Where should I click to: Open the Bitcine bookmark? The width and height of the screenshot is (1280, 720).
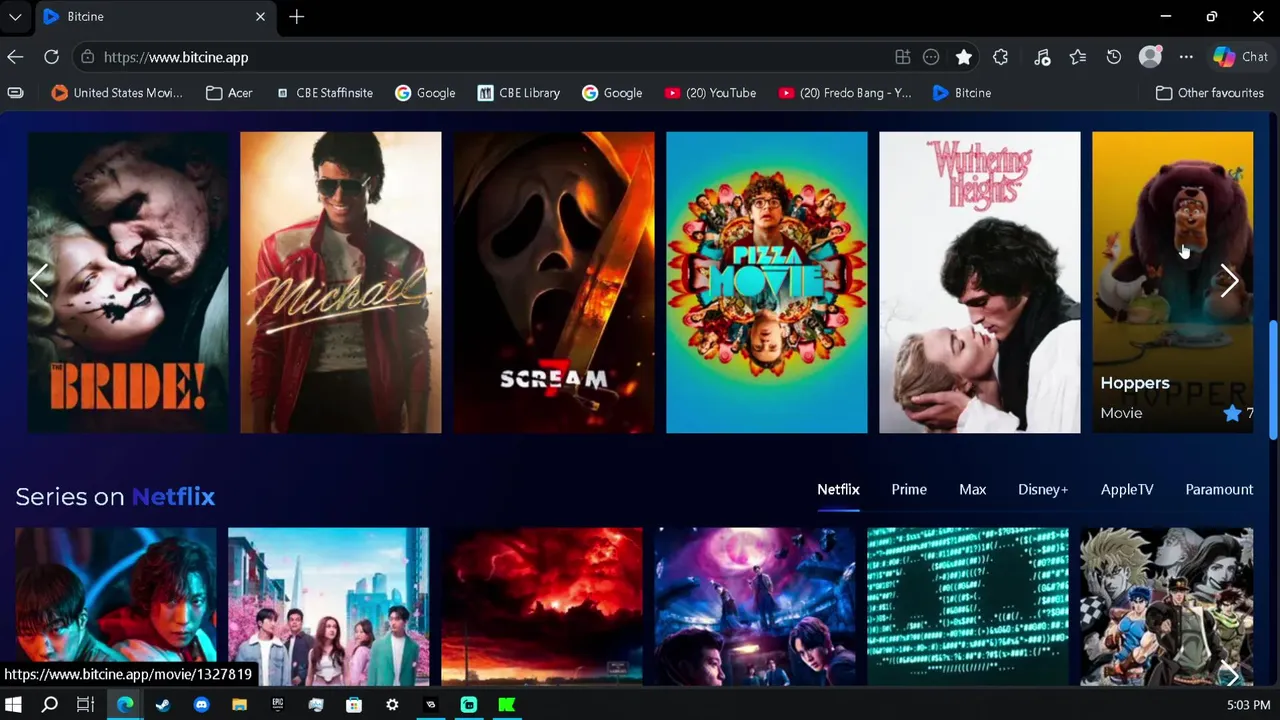click(x=962, y=93)
